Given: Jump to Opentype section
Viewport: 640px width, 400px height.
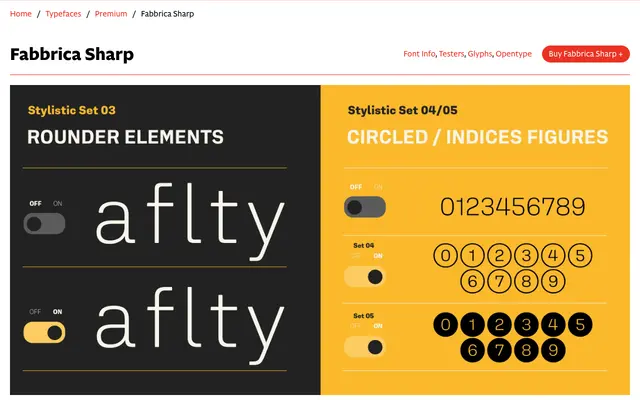Looking at the screenshot, I should coord(513,54).
